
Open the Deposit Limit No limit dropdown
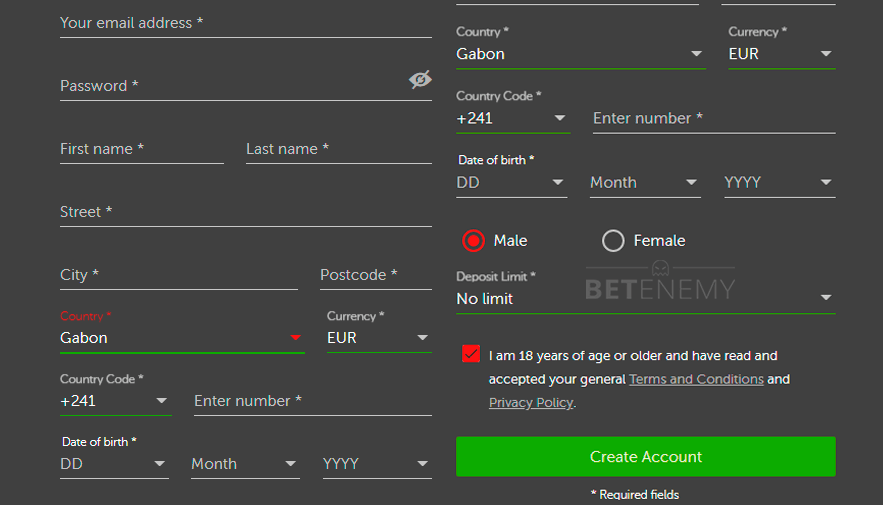(645, 298)
